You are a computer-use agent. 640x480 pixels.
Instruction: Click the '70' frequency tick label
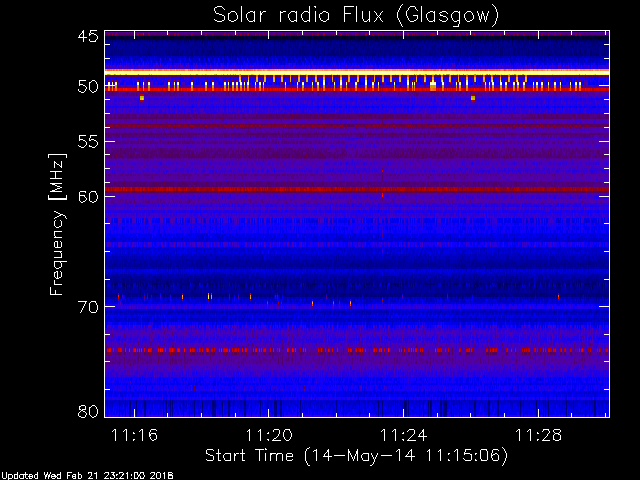click(x=88, y=307)
